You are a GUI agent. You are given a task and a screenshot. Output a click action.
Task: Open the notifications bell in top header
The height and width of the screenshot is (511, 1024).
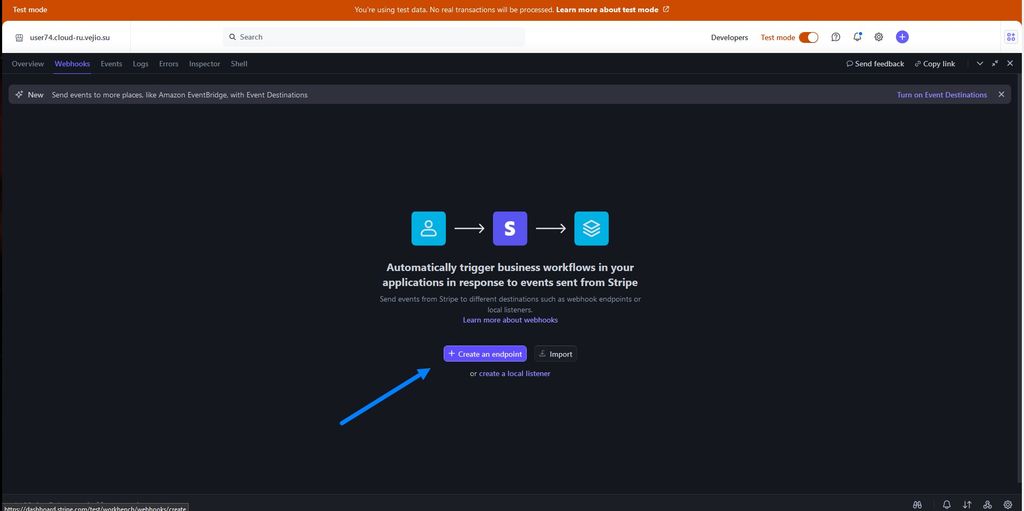[857, 37]
